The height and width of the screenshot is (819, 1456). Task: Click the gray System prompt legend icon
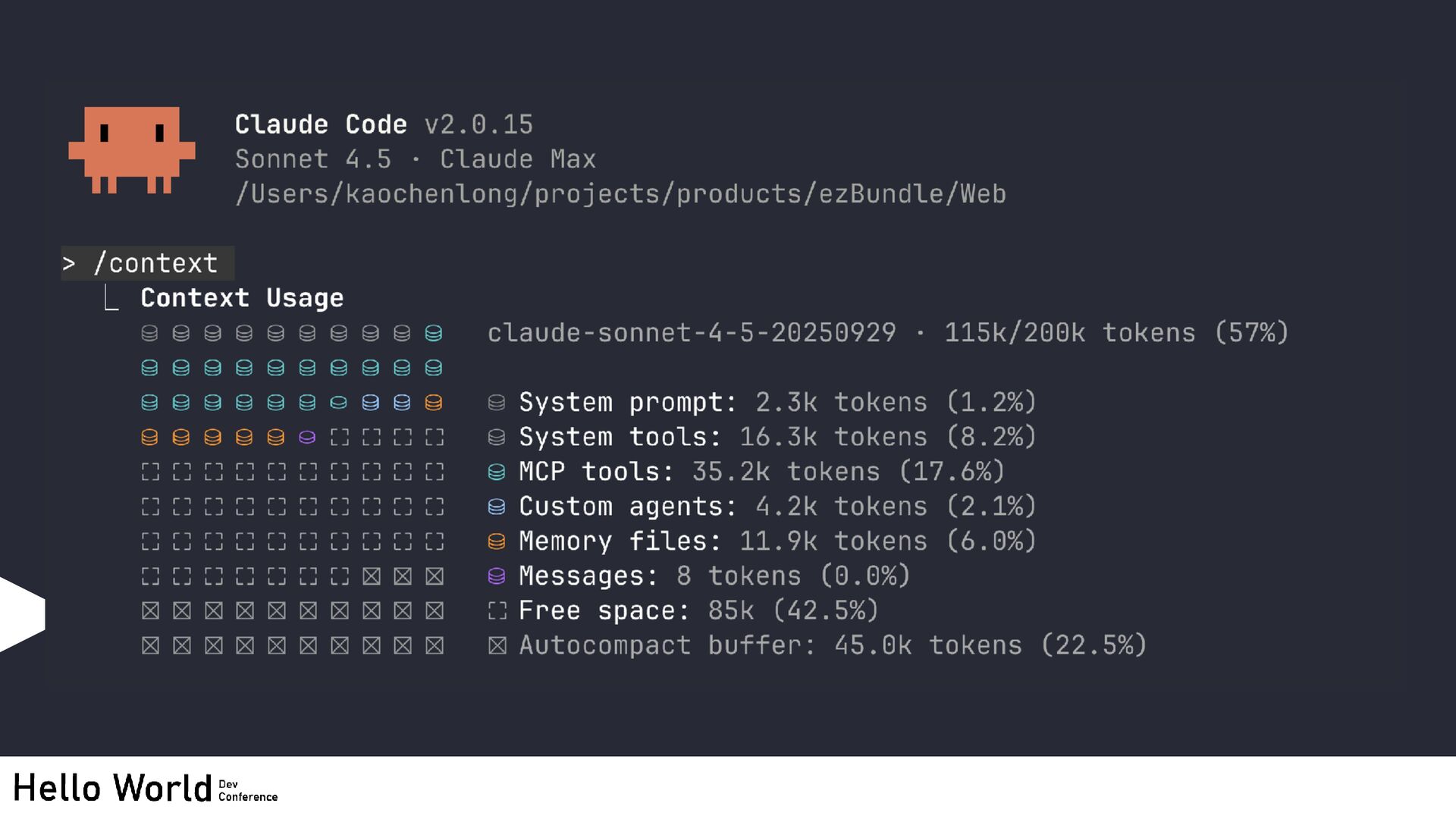pos(497,403)
